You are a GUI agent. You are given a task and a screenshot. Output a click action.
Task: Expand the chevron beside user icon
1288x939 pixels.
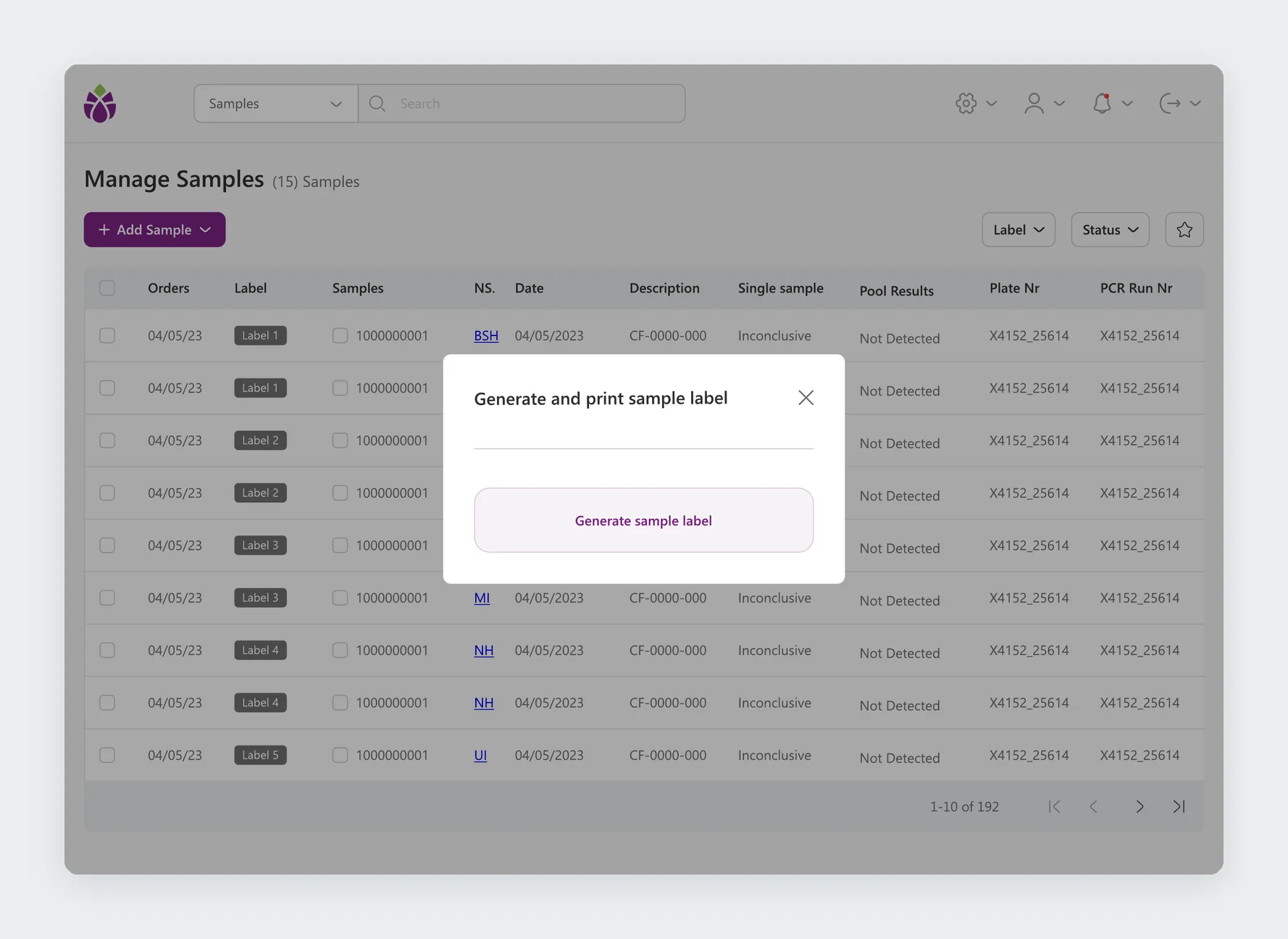coord(1060,104)
